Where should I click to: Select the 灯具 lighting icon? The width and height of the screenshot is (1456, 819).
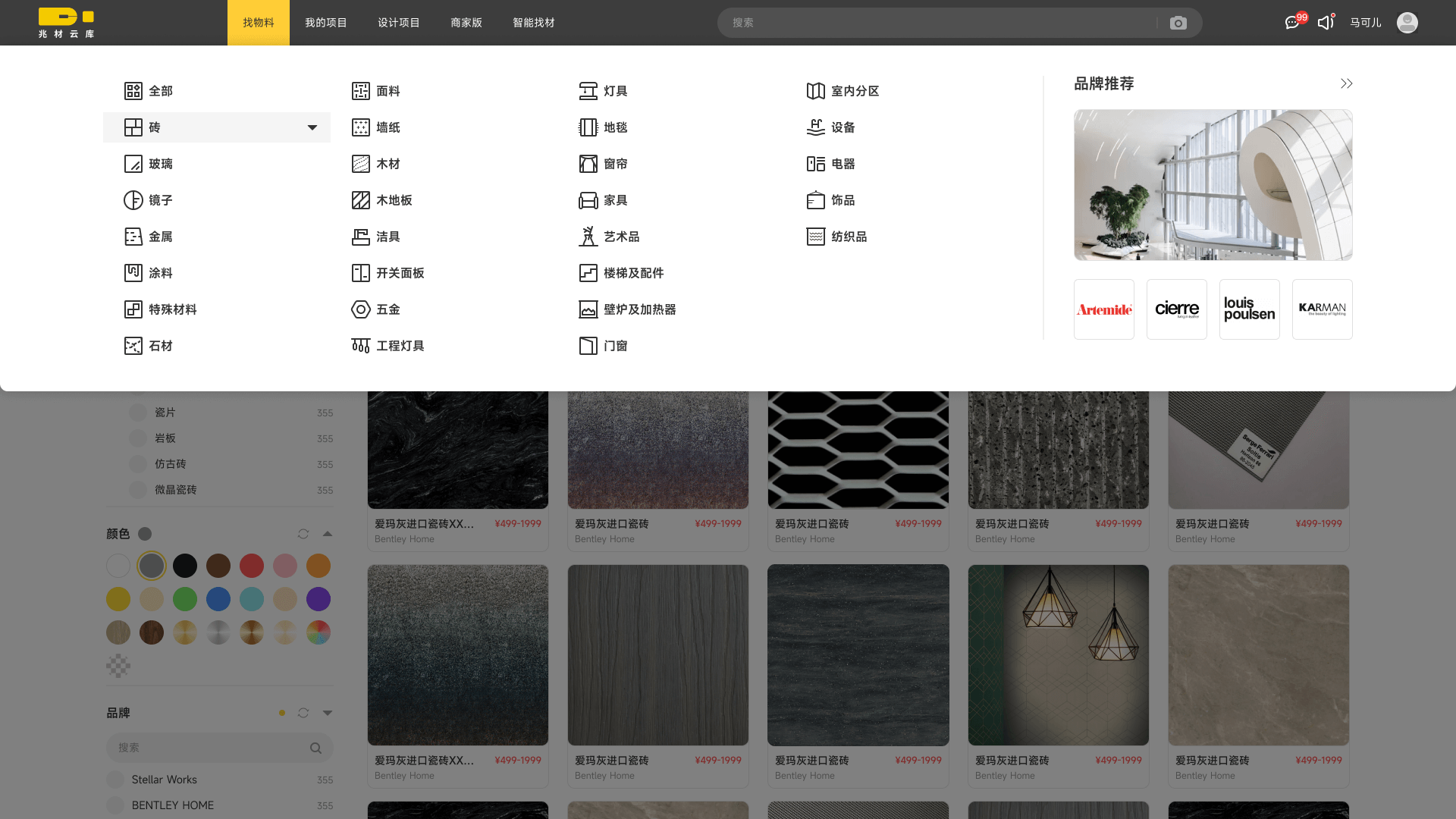pos(588,91)
